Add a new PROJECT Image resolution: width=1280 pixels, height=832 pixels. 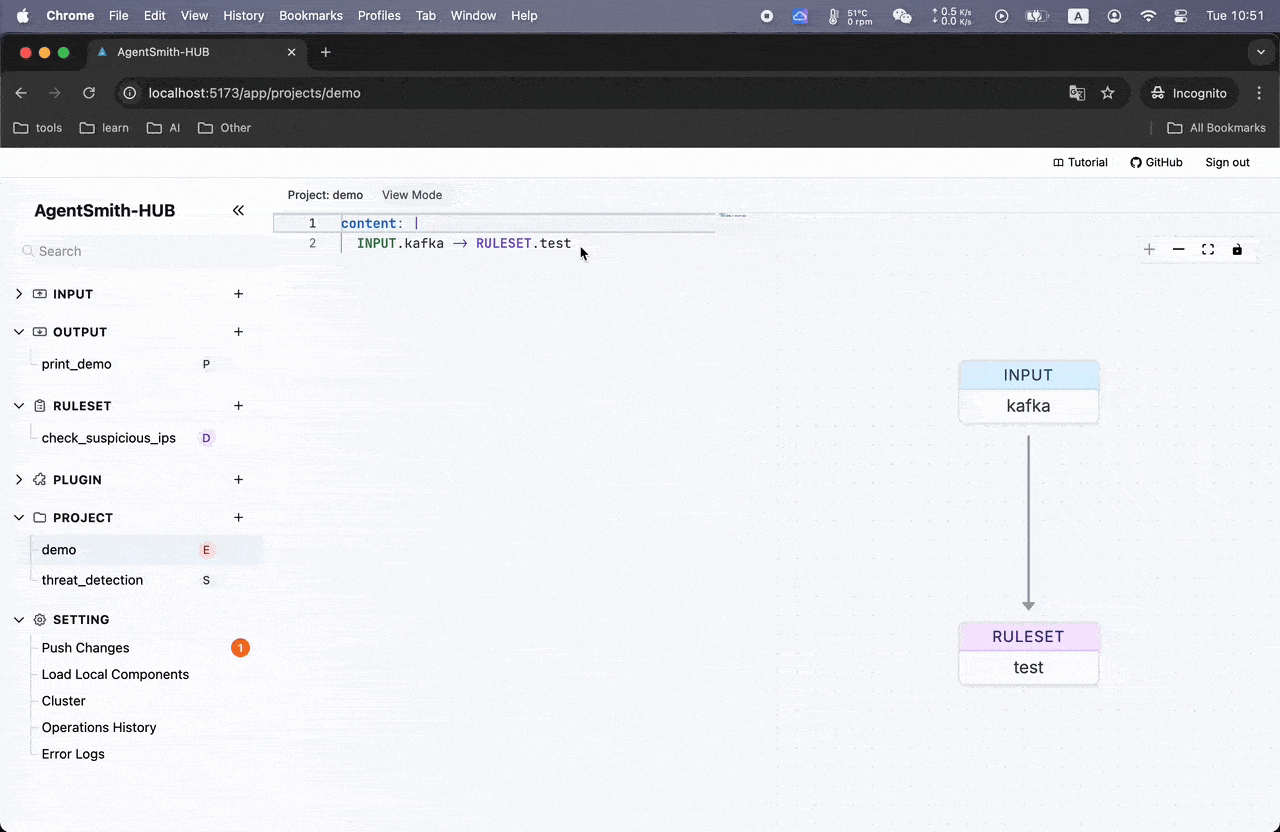[238, 518]
